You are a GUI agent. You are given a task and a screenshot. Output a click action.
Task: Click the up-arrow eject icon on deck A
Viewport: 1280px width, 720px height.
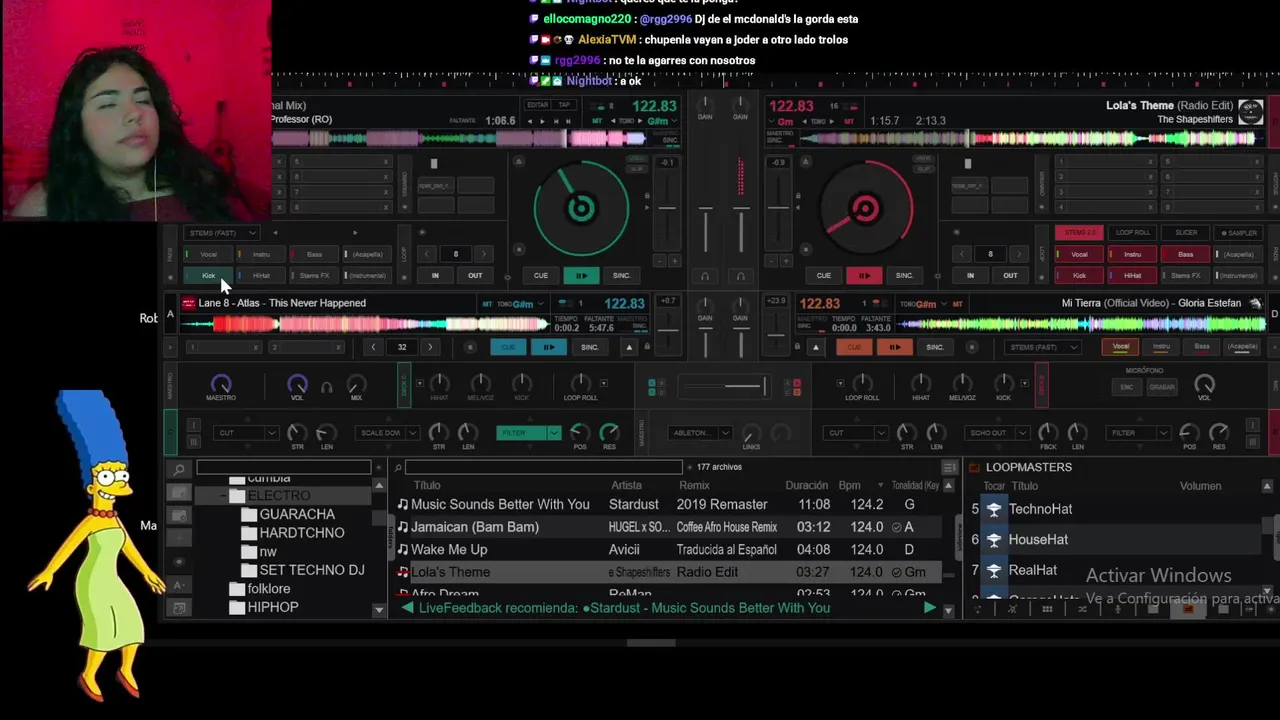coord(629,347)
